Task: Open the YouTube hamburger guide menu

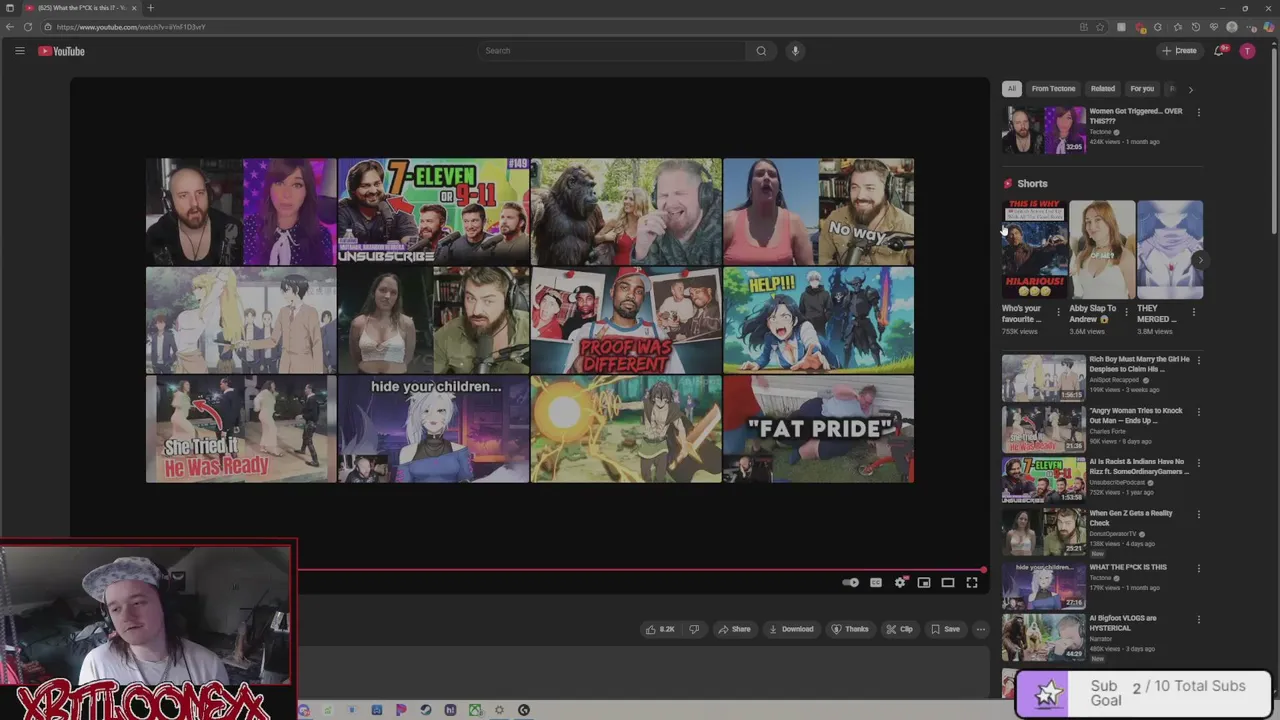Action: coord(19,51)
